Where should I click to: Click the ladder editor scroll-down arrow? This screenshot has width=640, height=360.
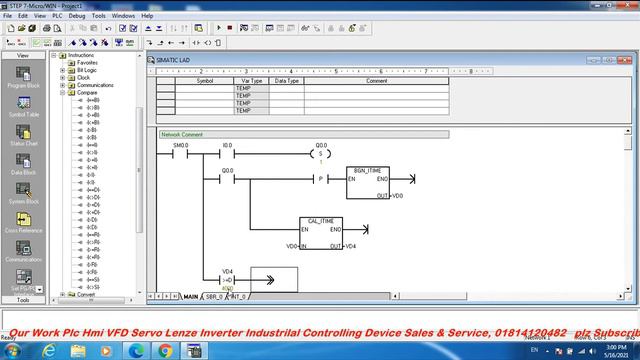(x=628, y=289)
